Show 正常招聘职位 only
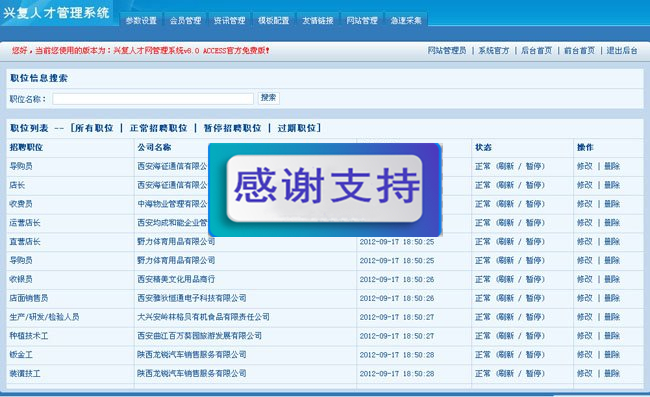Screen dimensions: 650x397 point(158,128)
